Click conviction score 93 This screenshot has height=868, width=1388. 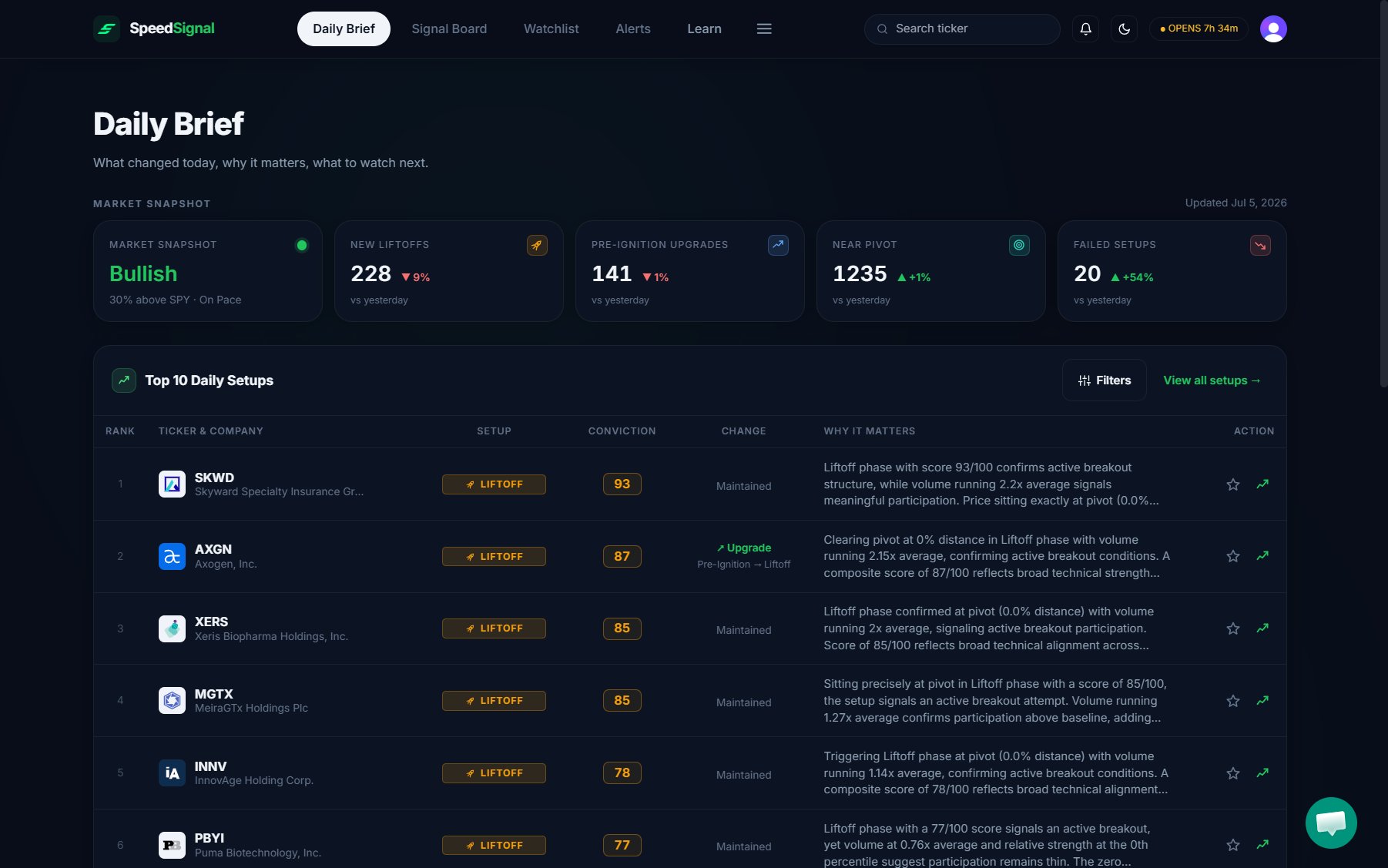click(x=622, y=484)
